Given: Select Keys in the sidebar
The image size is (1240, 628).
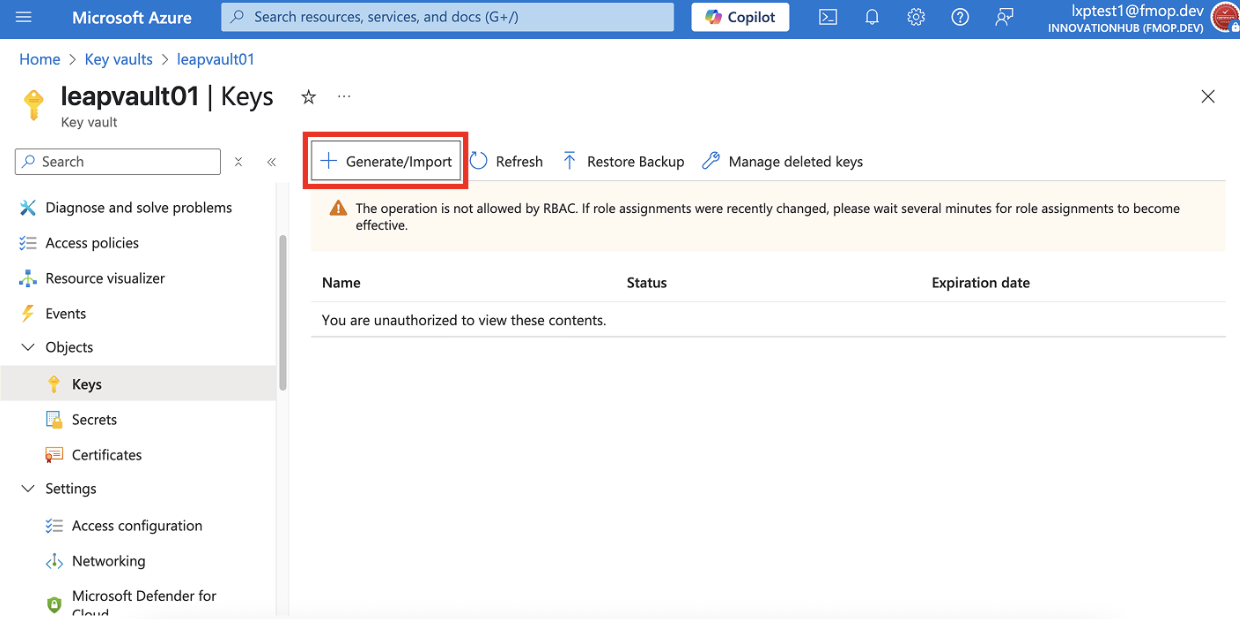Looking at the screenshot, I should coord(138,384).
